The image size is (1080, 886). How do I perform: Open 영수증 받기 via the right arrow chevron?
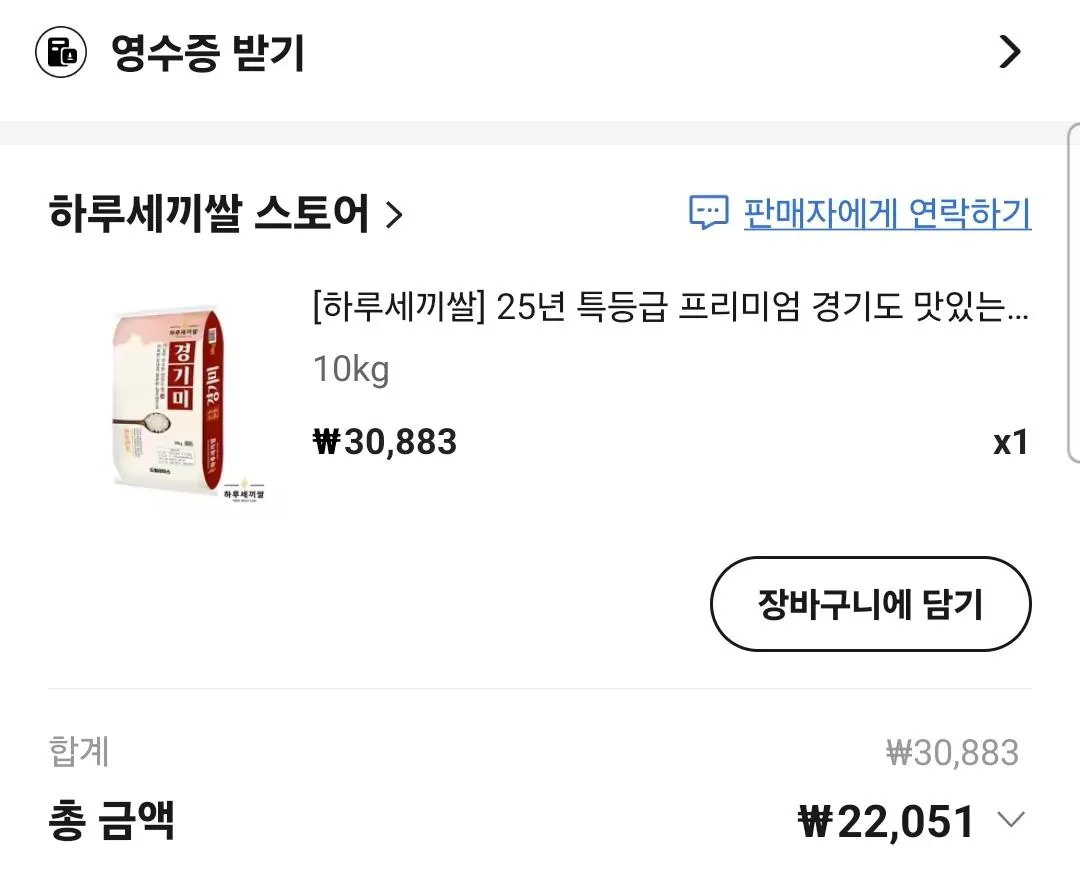point(1012,52)
